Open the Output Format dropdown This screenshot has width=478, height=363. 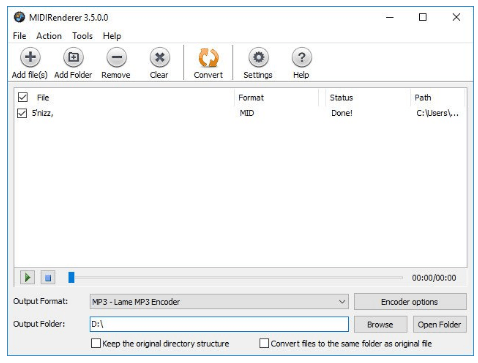pos(219,302)
